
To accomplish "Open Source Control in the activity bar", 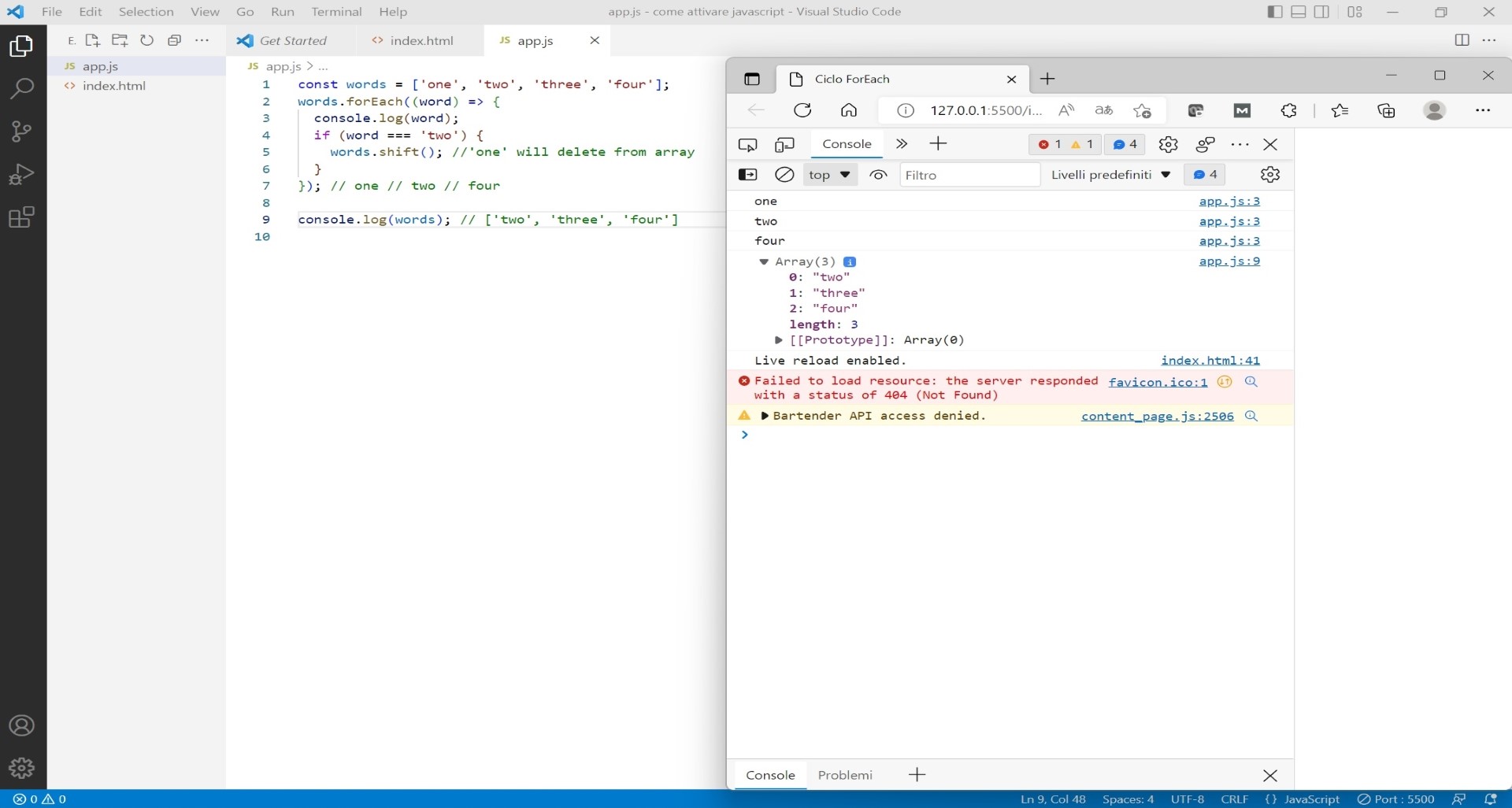I will tap(21, 131).
